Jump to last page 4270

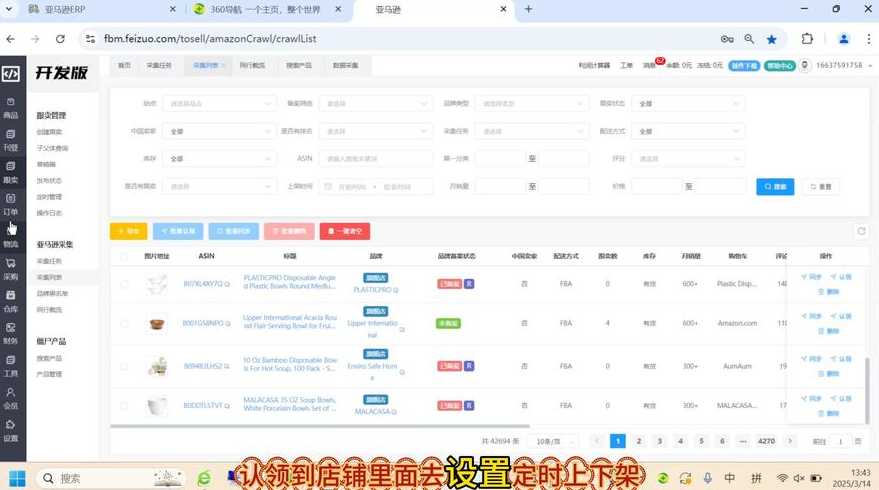tap(766, 441)
